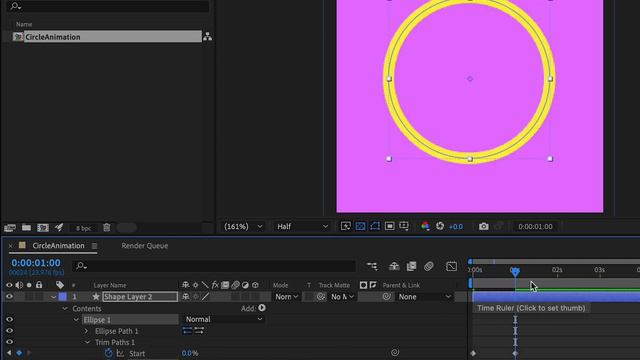Screen dimensions: 640x360
Task: Click the Video eye column header
Action: click(9, 285)
